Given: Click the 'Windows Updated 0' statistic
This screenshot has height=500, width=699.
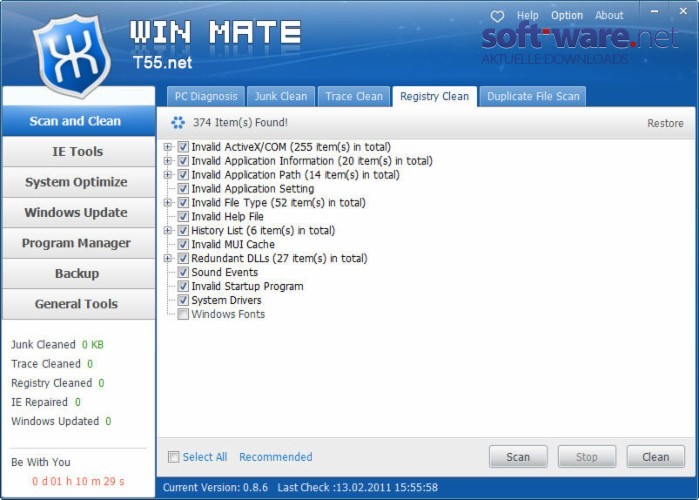Looking at the screenshot, I should 61,421.
